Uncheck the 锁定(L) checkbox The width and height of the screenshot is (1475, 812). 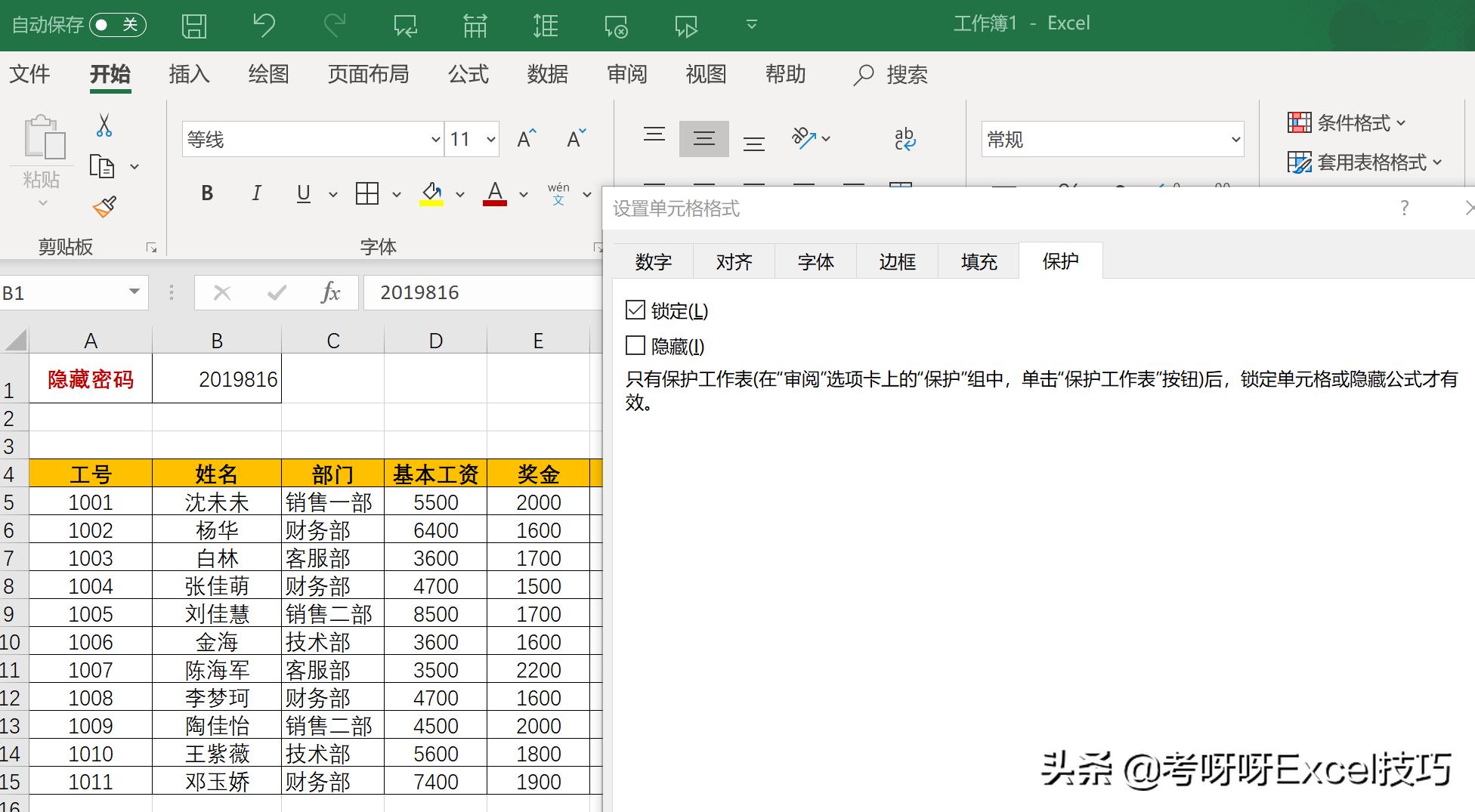click(635, 309)
